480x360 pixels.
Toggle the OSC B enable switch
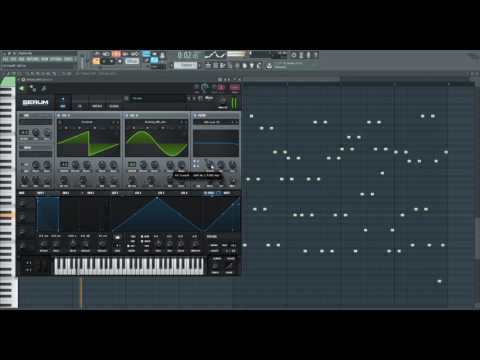point(127,115)
